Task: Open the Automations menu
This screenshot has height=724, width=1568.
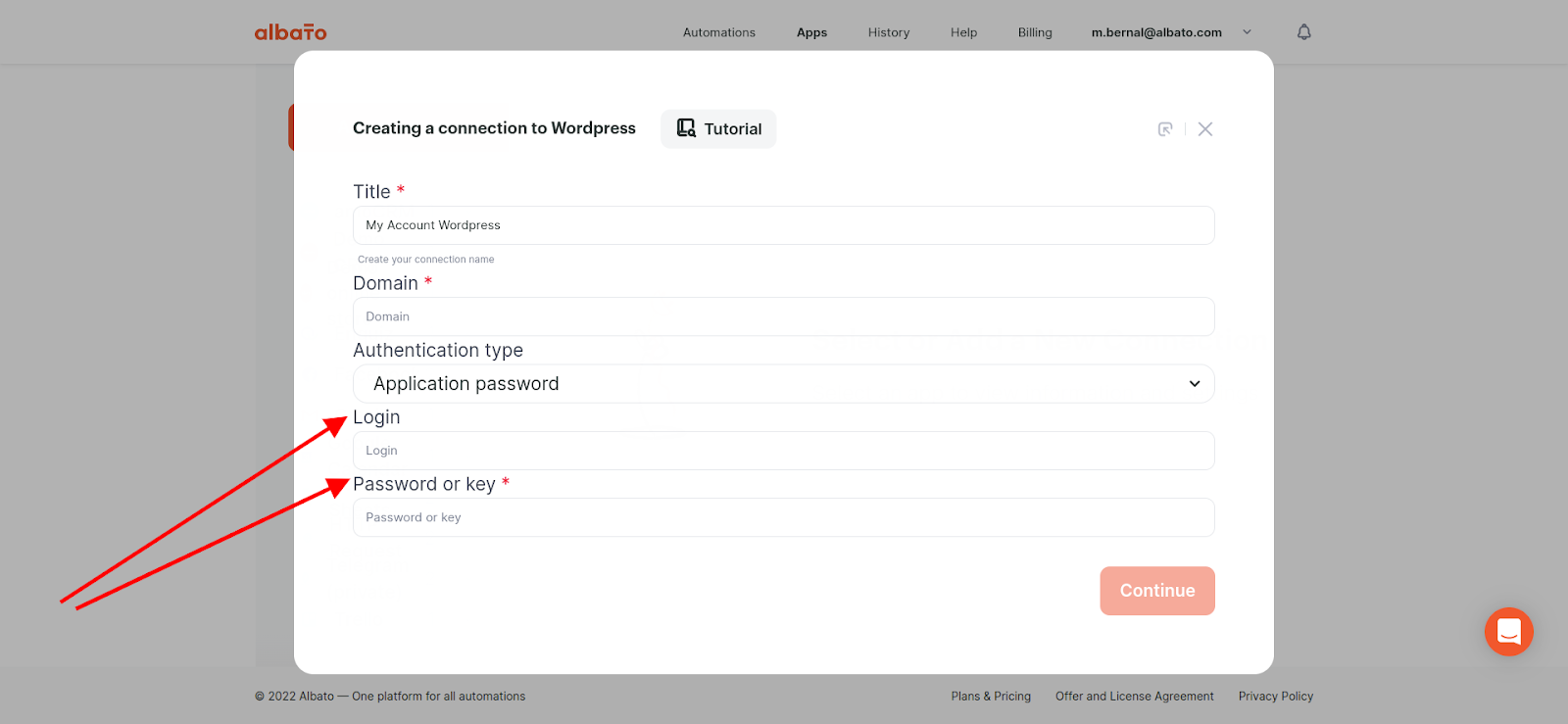Action: pos(718,32)
